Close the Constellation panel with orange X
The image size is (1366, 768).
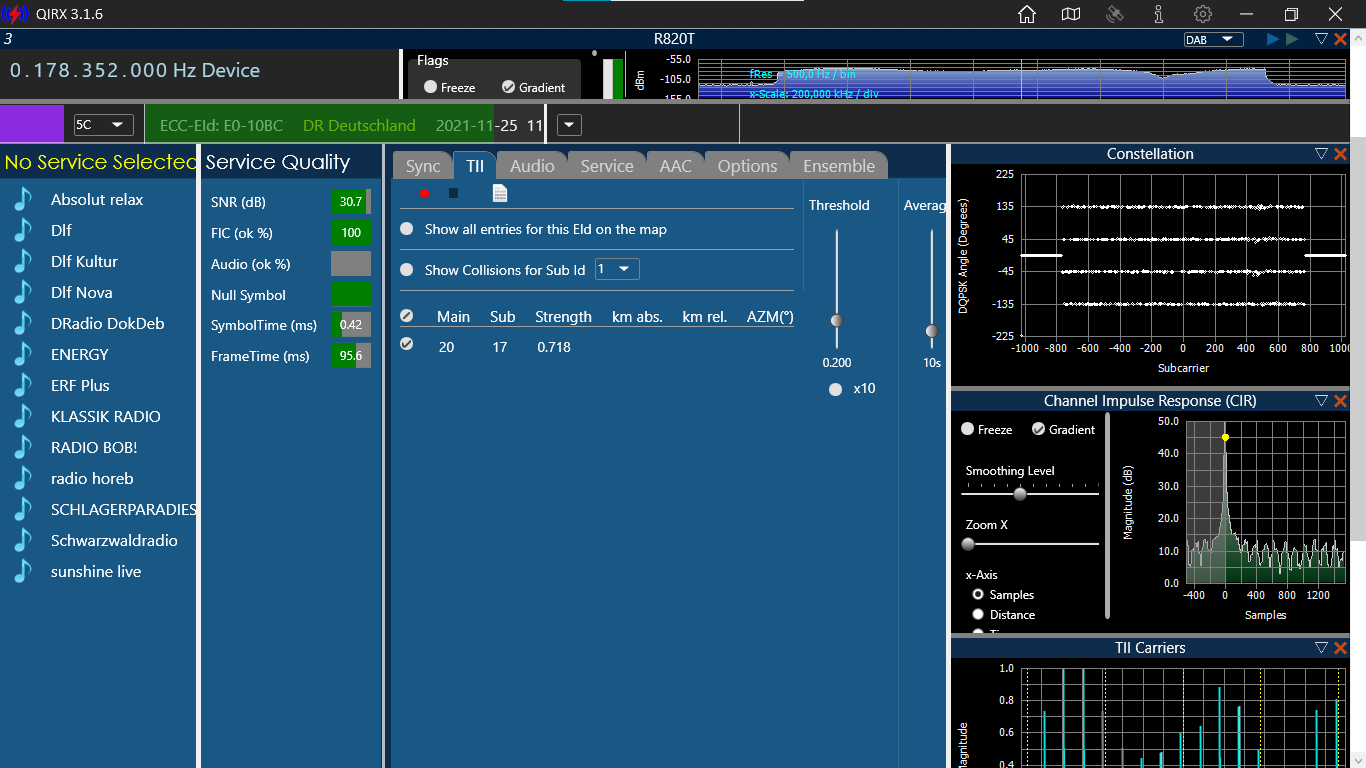point(1341,154)
